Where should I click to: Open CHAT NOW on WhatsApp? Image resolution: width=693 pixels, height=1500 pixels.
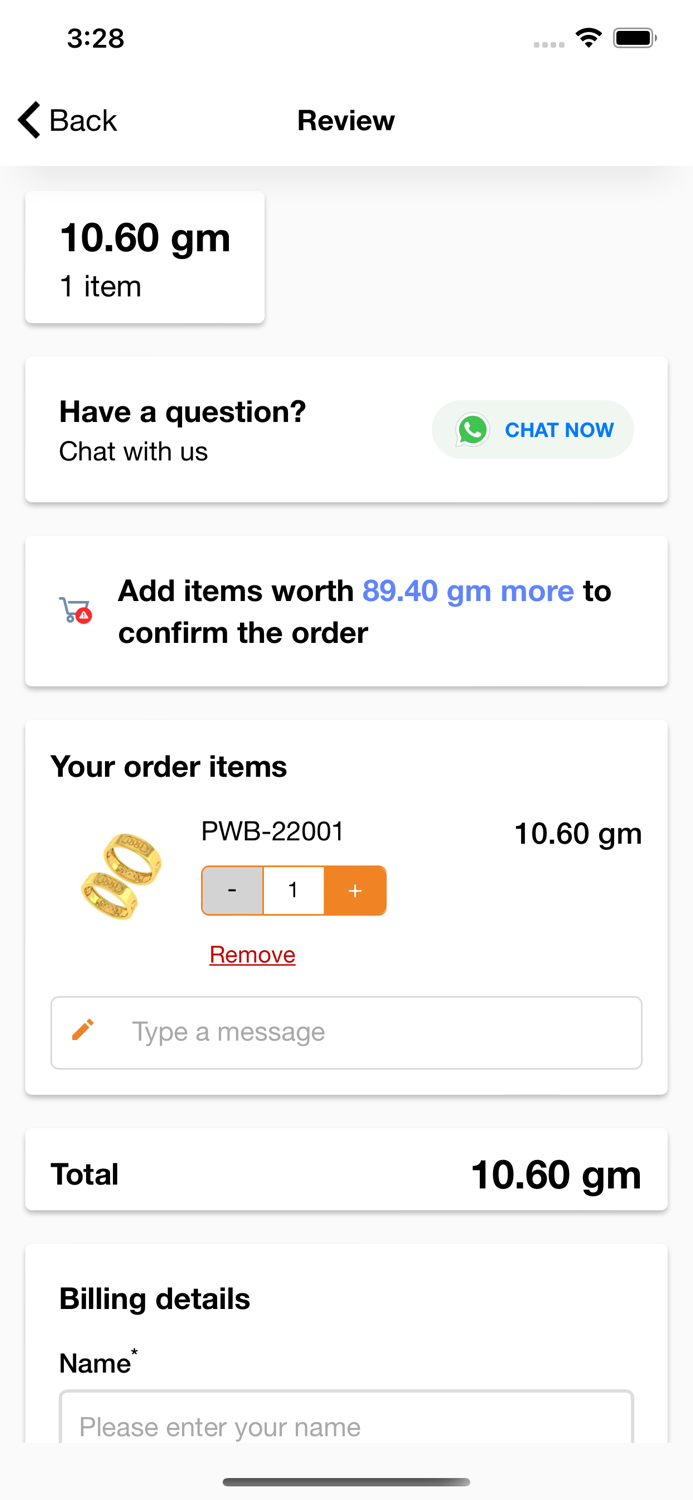[x=533, y=430]
